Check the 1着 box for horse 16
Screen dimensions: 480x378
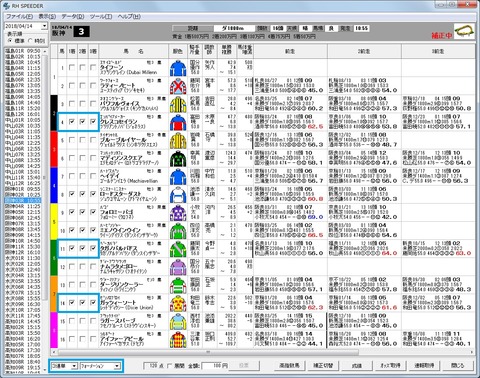pos(72,339)
